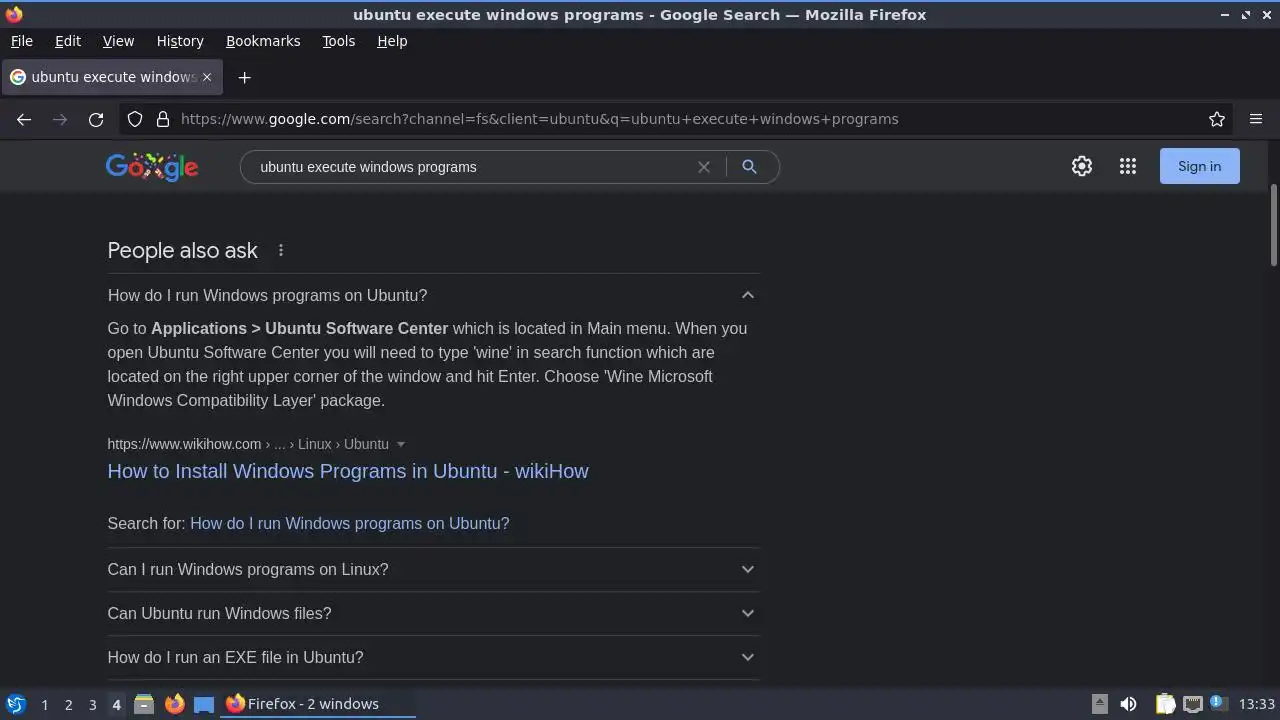Screen dimensions: 1280x720
Task: Open removable media tray icon
Action: point(1099,704)
